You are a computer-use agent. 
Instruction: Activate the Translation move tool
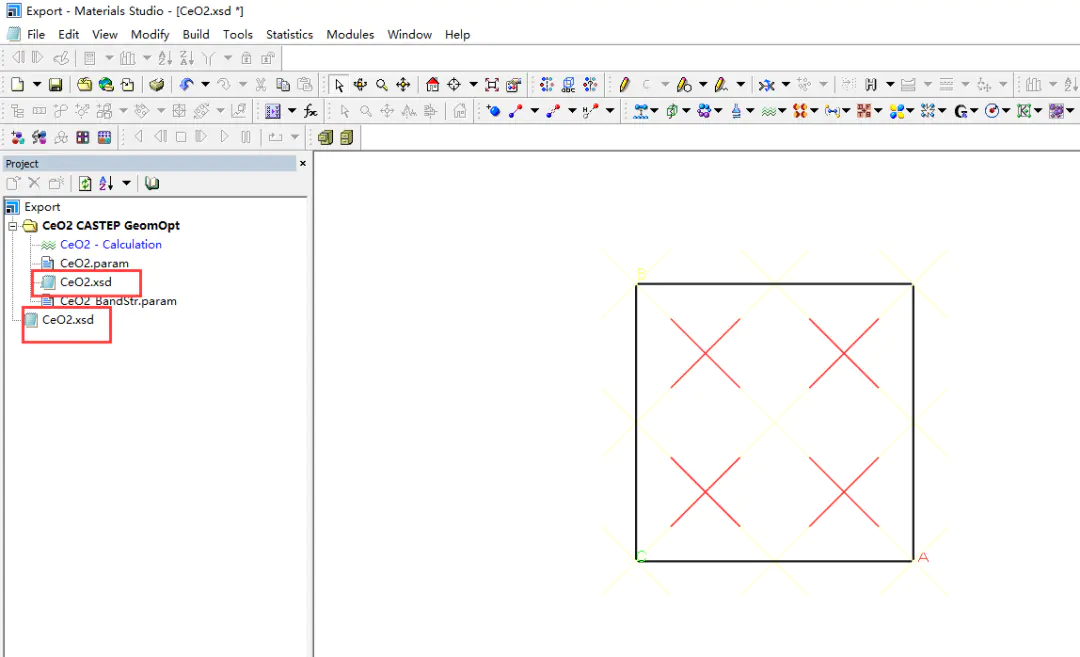[403, 85]
